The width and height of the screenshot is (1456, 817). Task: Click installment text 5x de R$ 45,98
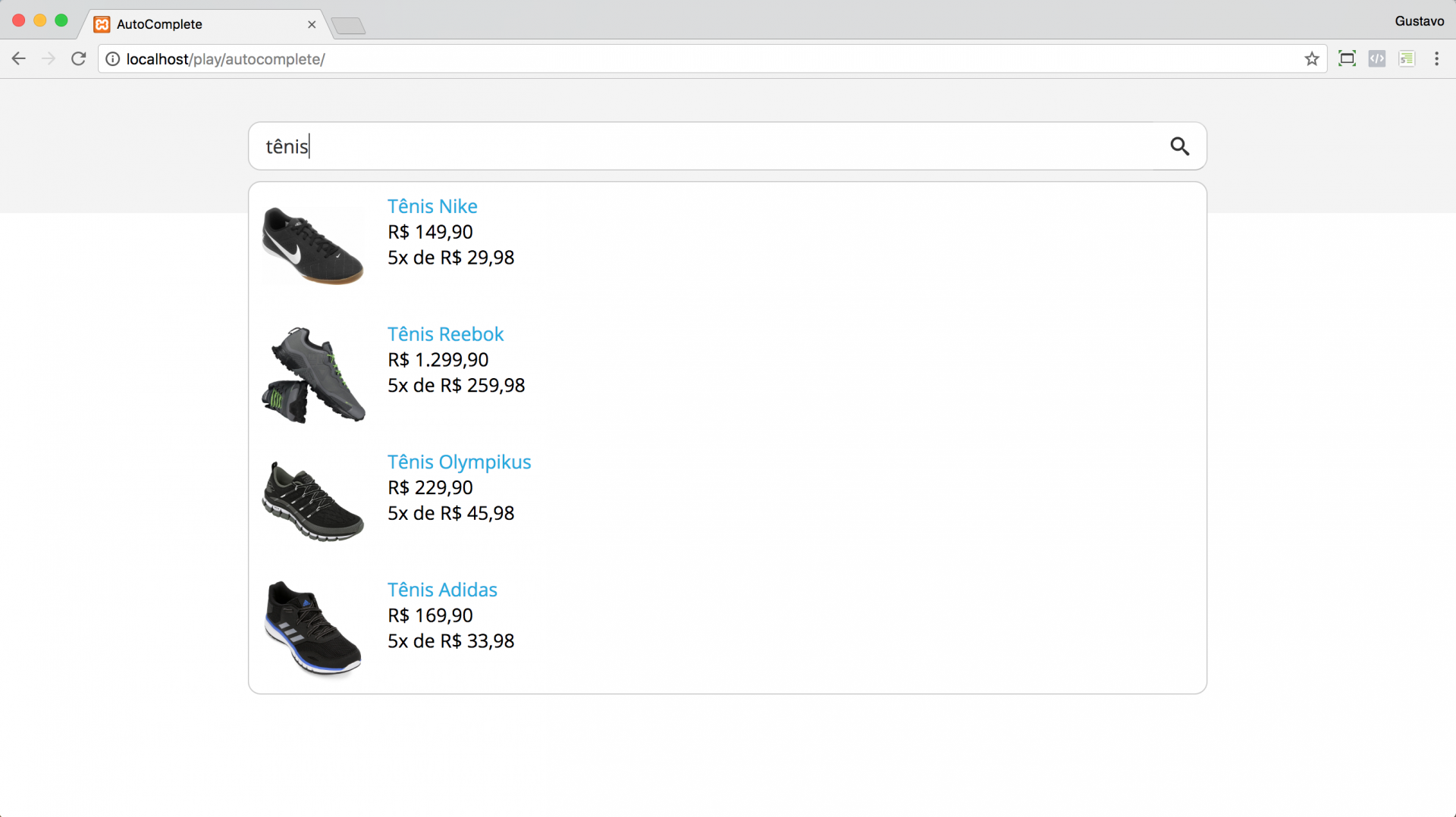[450, 513]
